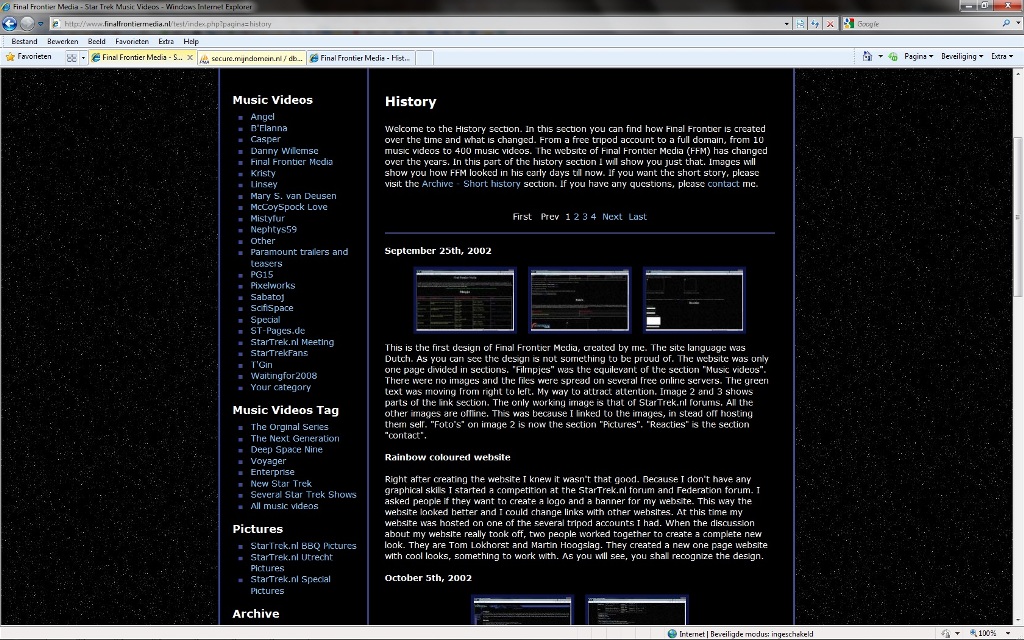1024x640 pixels.
Task: Click the Forward navigation arrow
Action: pyautogui.click(x=27, y=24)
